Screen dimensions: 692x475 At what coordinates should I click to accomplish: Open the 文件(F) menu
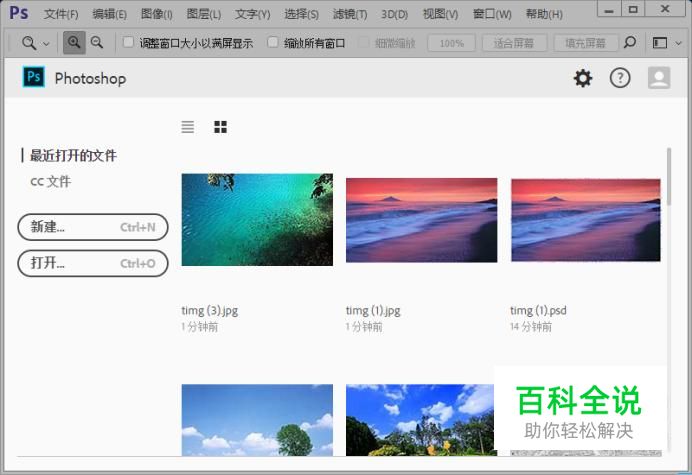pos(61,14)
